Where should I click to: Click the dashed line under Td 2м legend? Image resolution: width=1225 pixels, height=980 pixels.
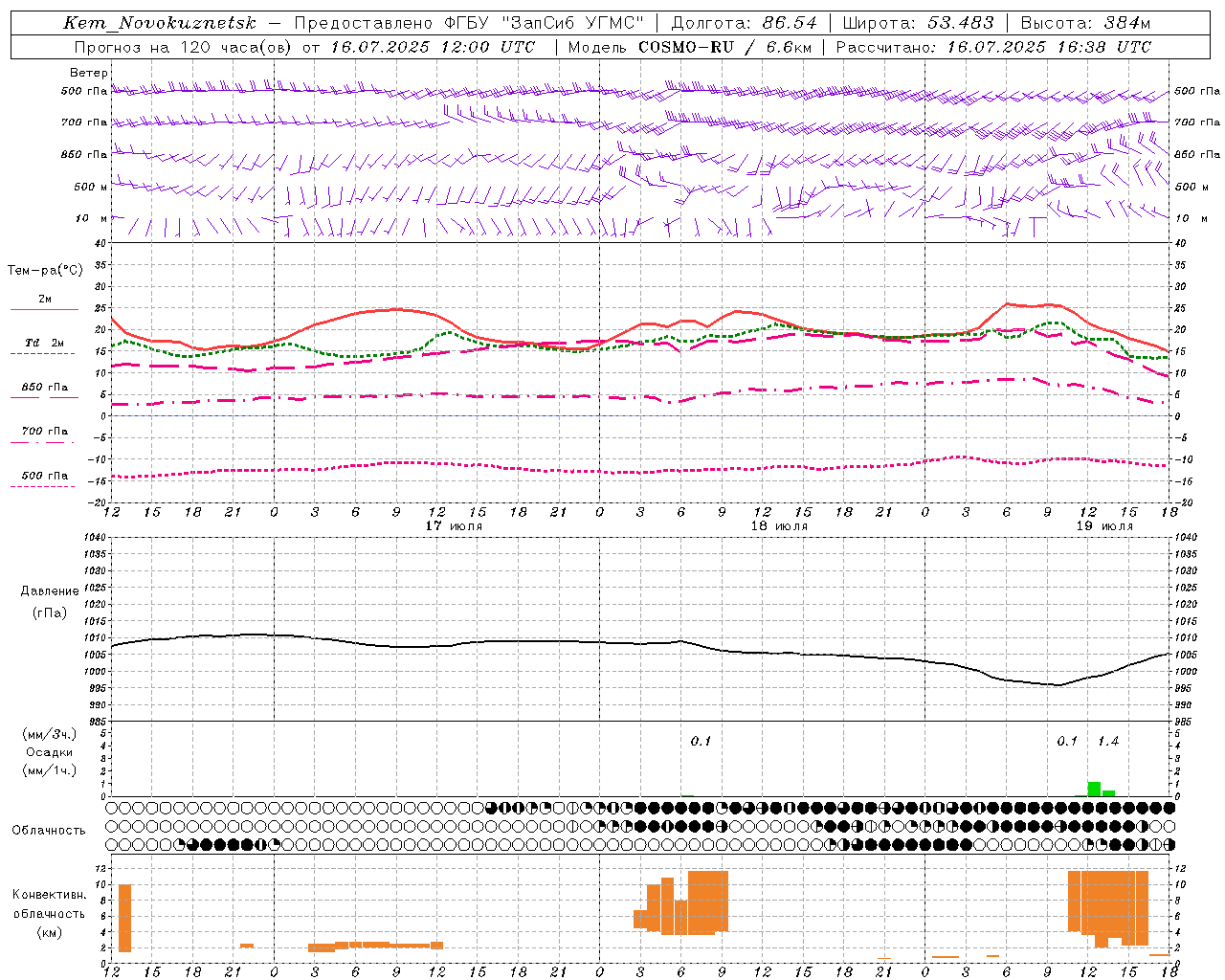[x=42, y=354]
